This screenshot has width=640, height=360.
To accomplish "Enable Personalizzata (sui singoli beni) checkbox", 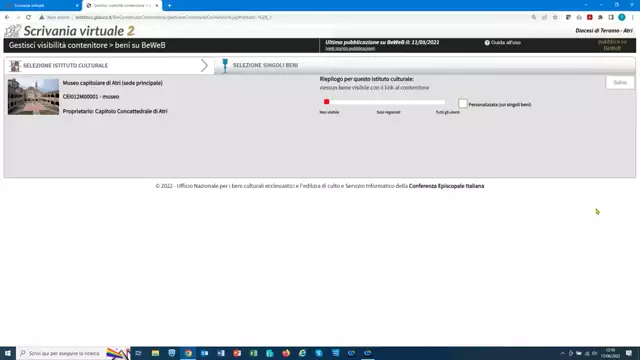I will pyautogui.click(x=462, y=104).
